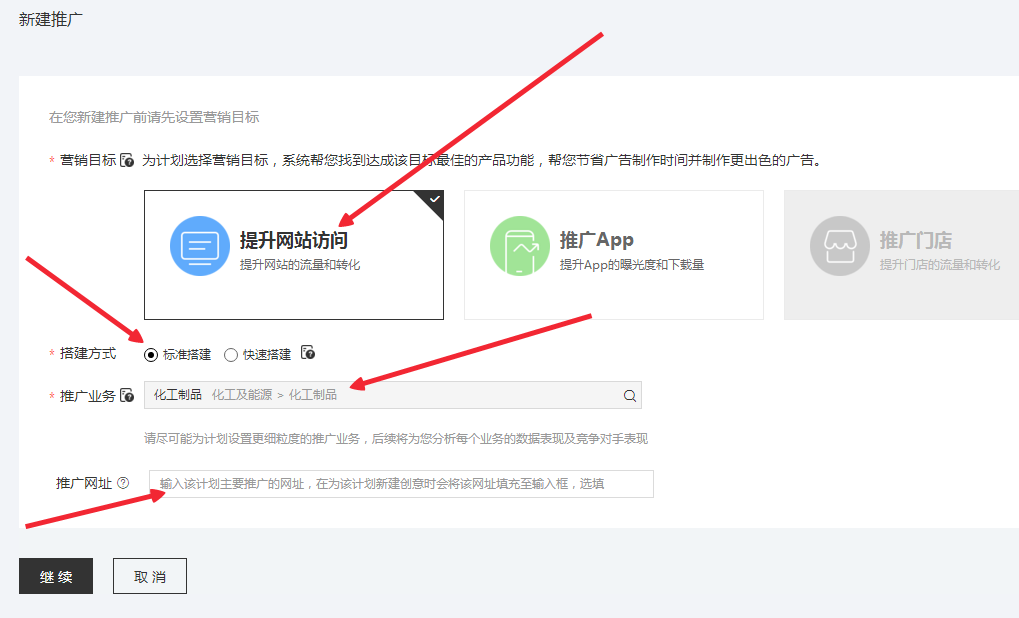This screenshot has height=618, width=1019.
Task: Click the help icon beside 快速搭建
Action: coord(307,352)
